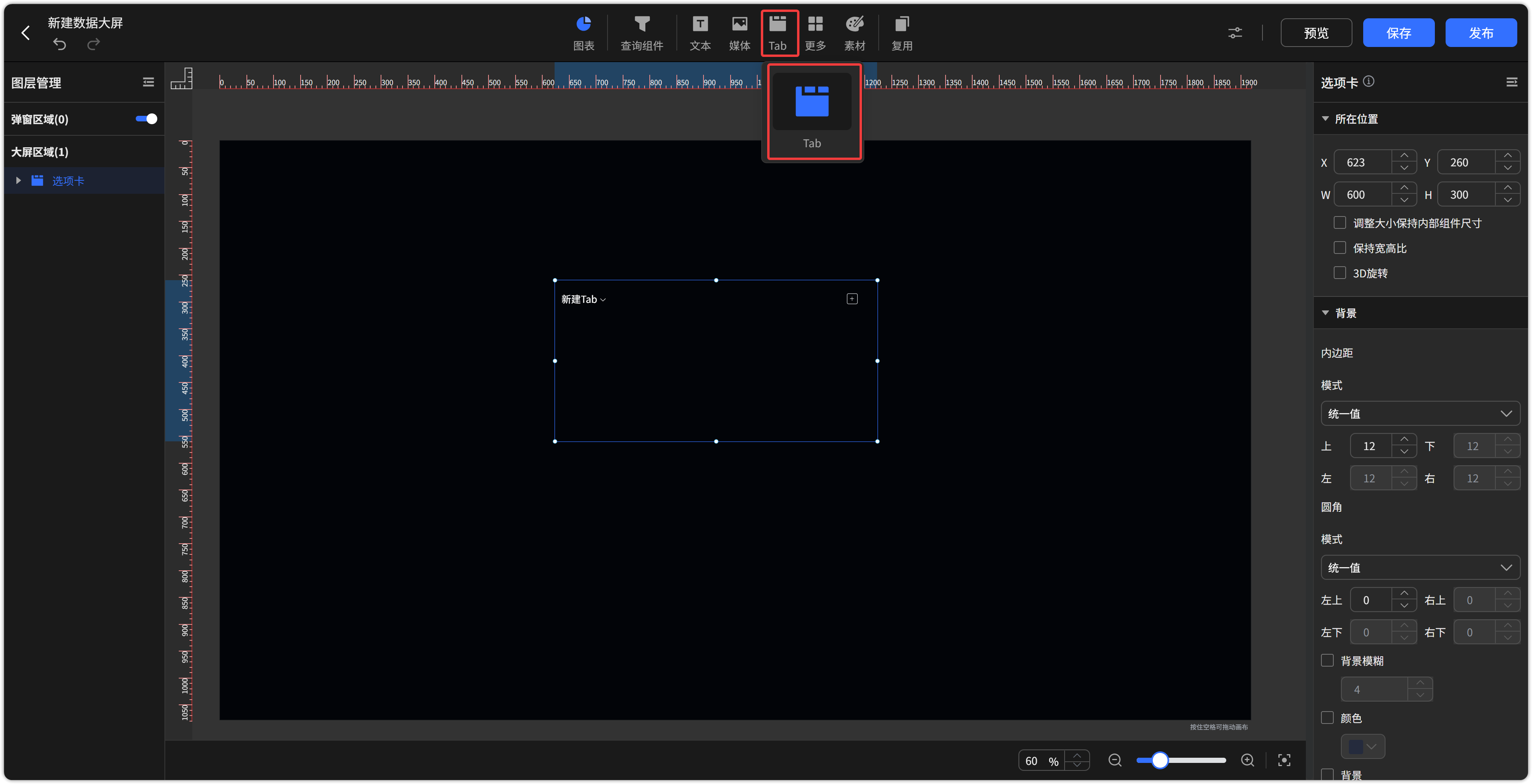Open the 文本 text components
This screenshot has height=784, width=1532.
point(700,33)
